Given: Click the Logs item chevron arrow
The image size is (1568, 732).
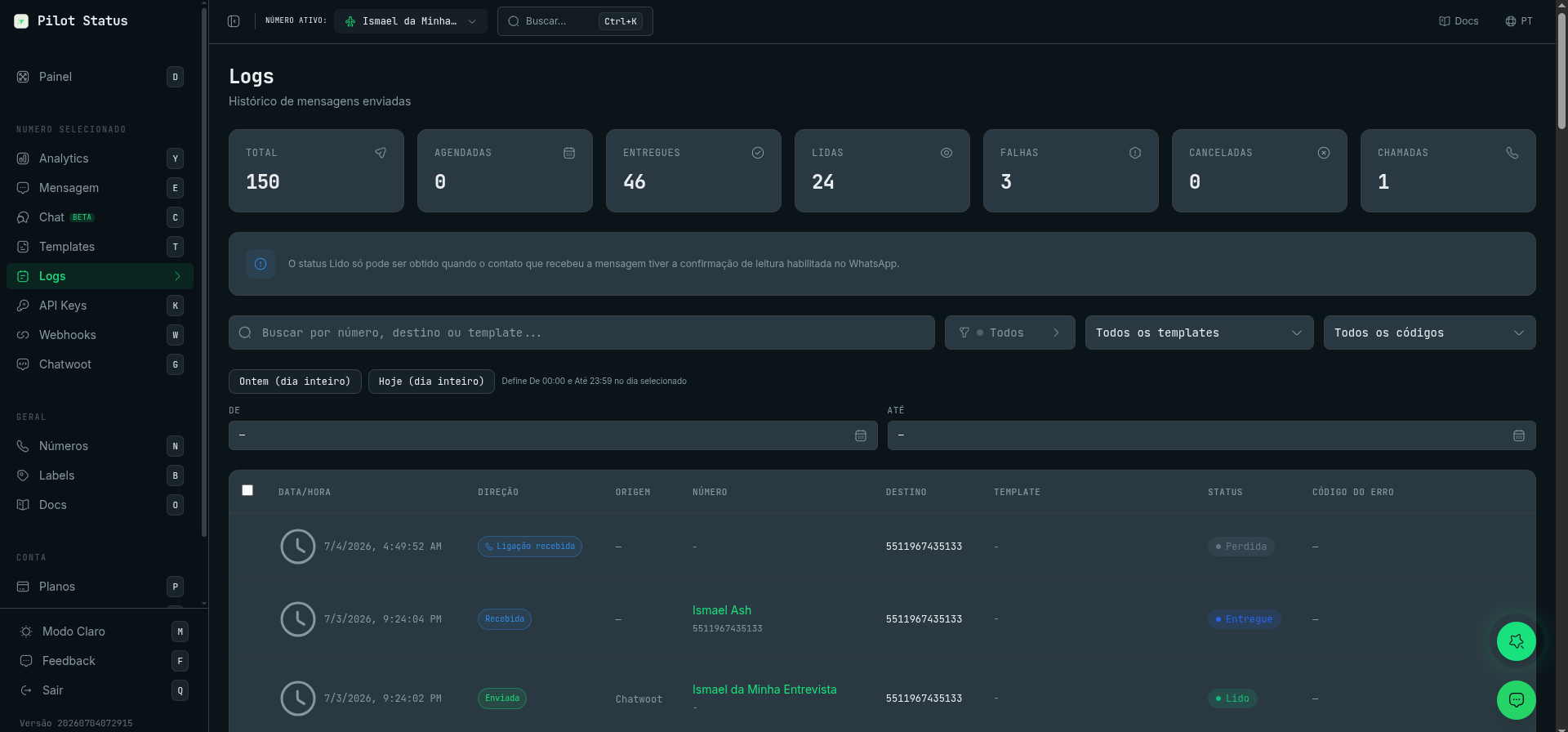Looking at the screenshot, I should point(177,276).
